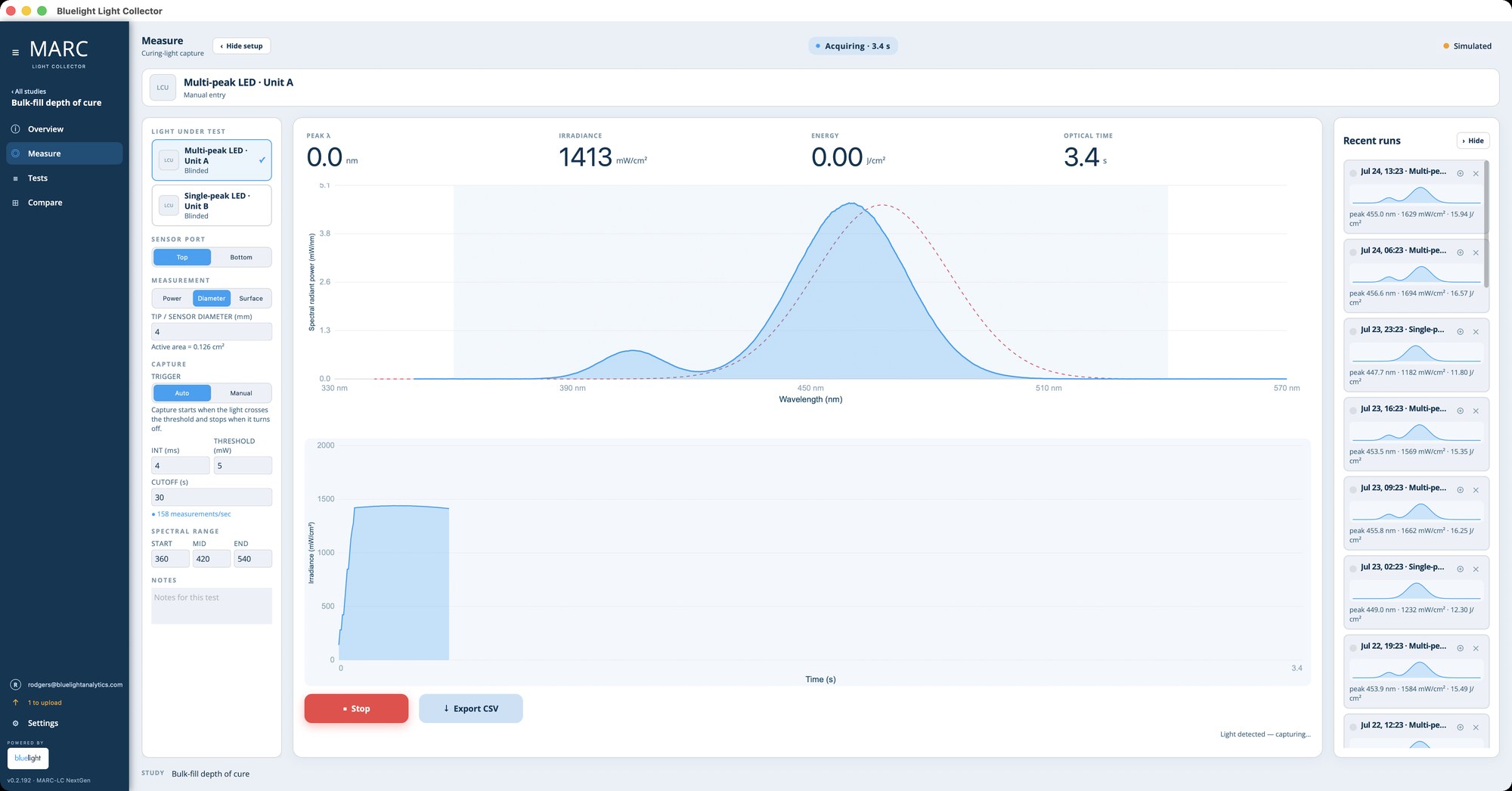Choose Diameter measurement mode

pyautogui.click(x=212, y=299)
